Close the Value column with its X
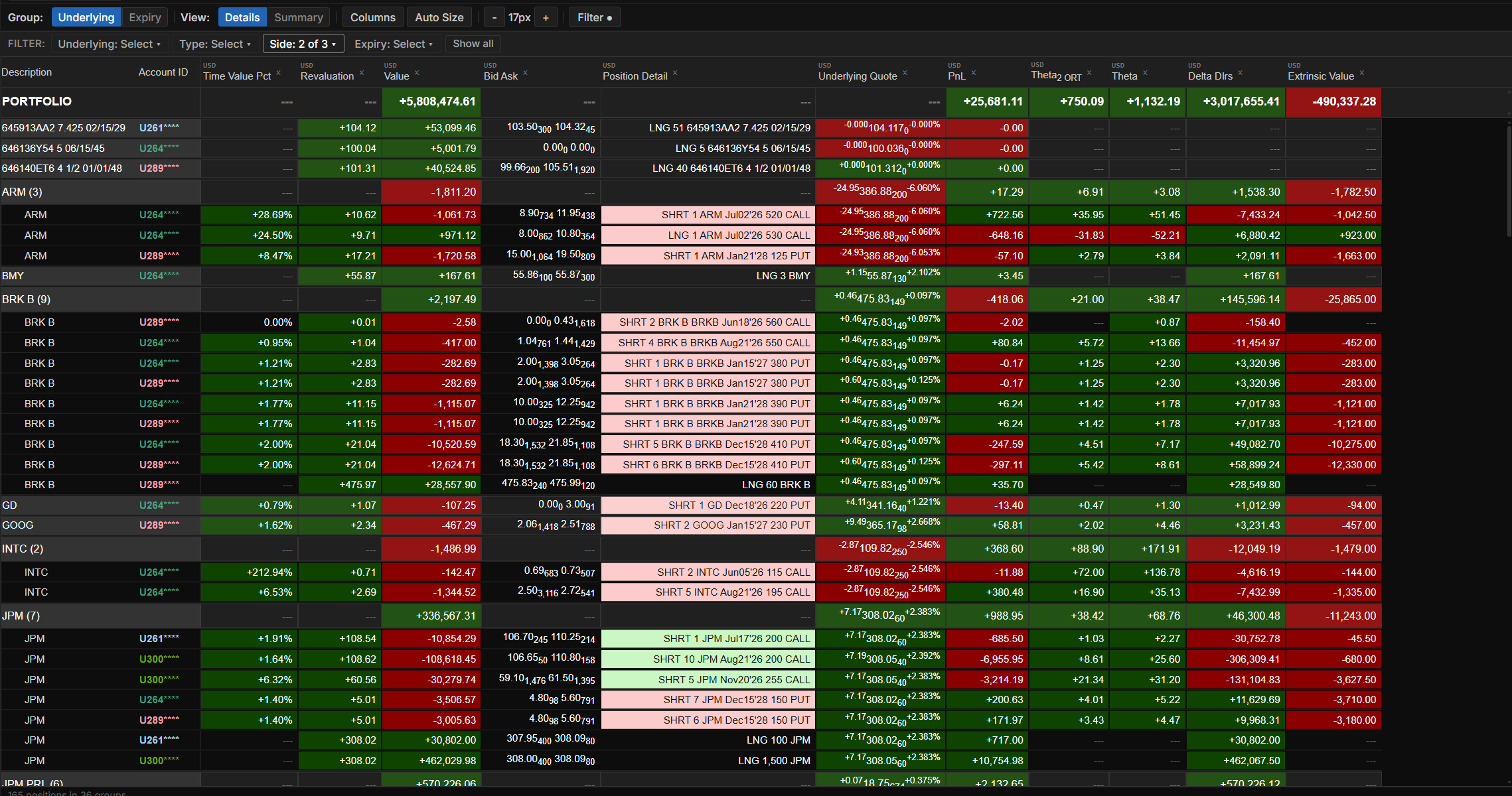1512x796 pixels. (417, 73)
